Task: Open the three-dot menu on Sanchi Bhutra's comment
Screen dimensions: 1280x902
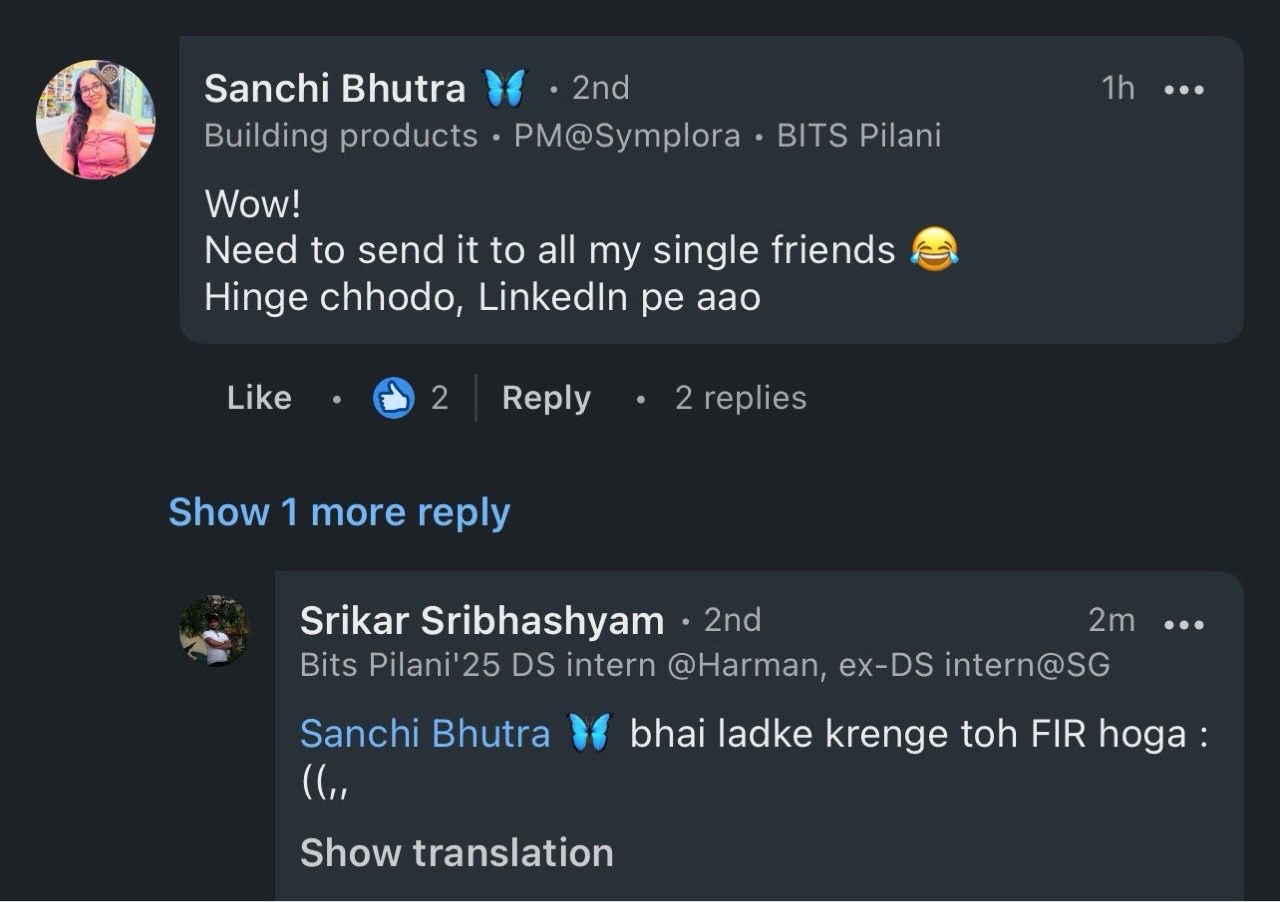Action: [1184, 89]
